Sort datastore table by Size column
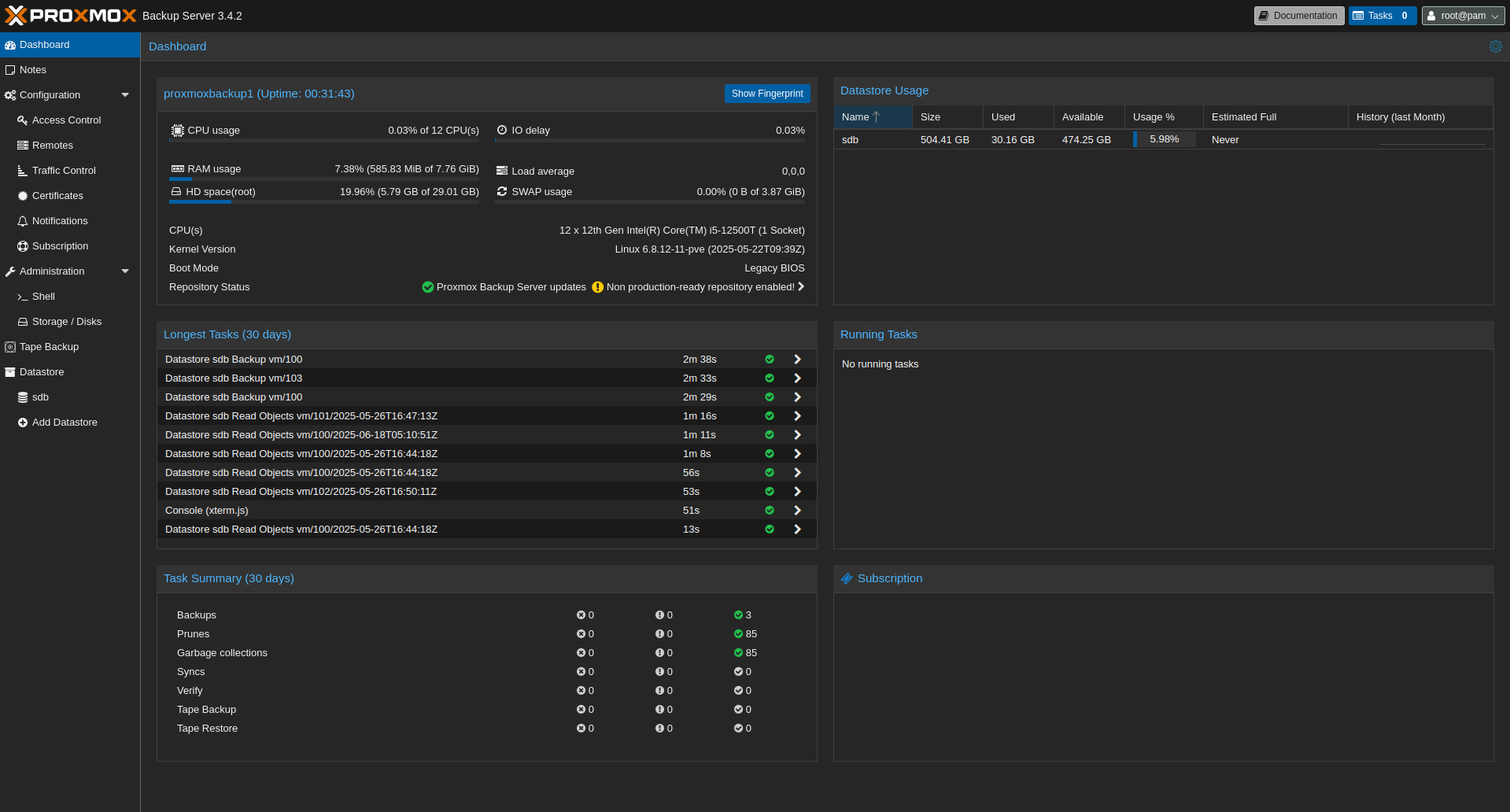The image size is (1510, 812). click(x=947, y=117)
